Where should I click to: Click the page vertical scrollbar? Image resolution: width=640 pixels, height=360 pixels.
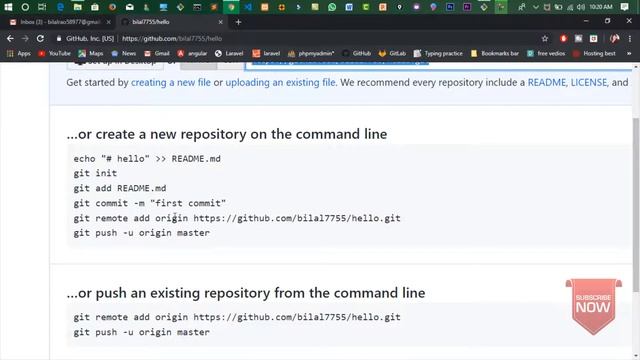[636, 204]
